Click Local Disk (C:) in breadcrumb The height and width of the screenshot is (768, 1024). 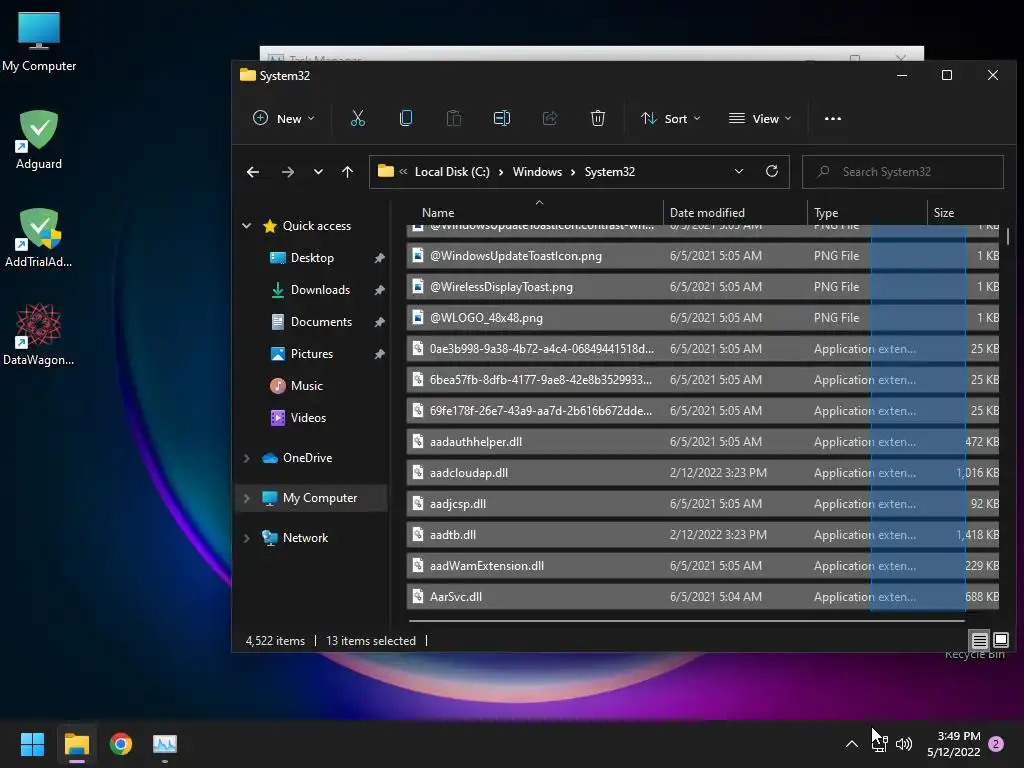point(452,172)
